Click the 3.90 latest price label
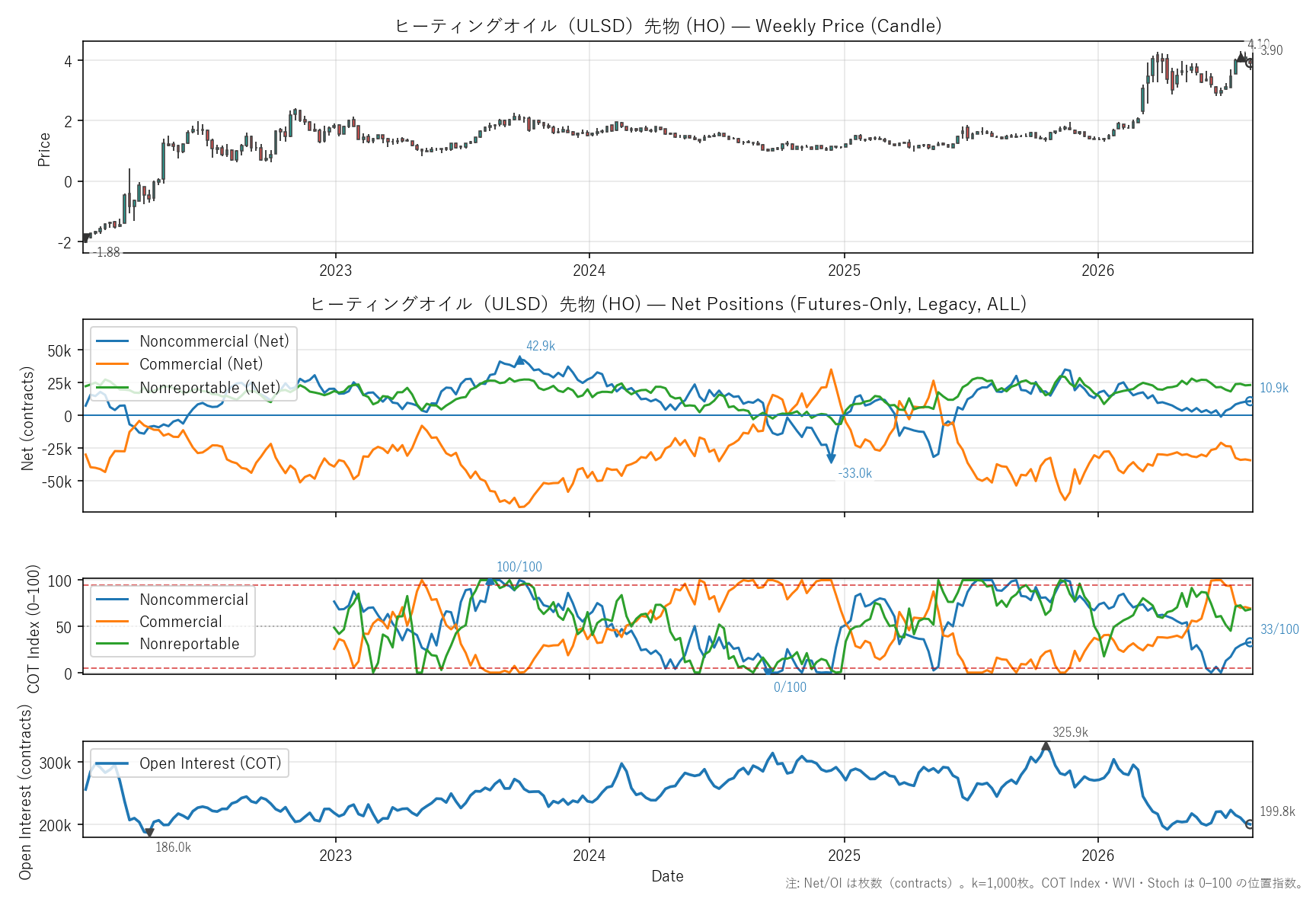The image size is (1316, 899). tap(1272, 50)
